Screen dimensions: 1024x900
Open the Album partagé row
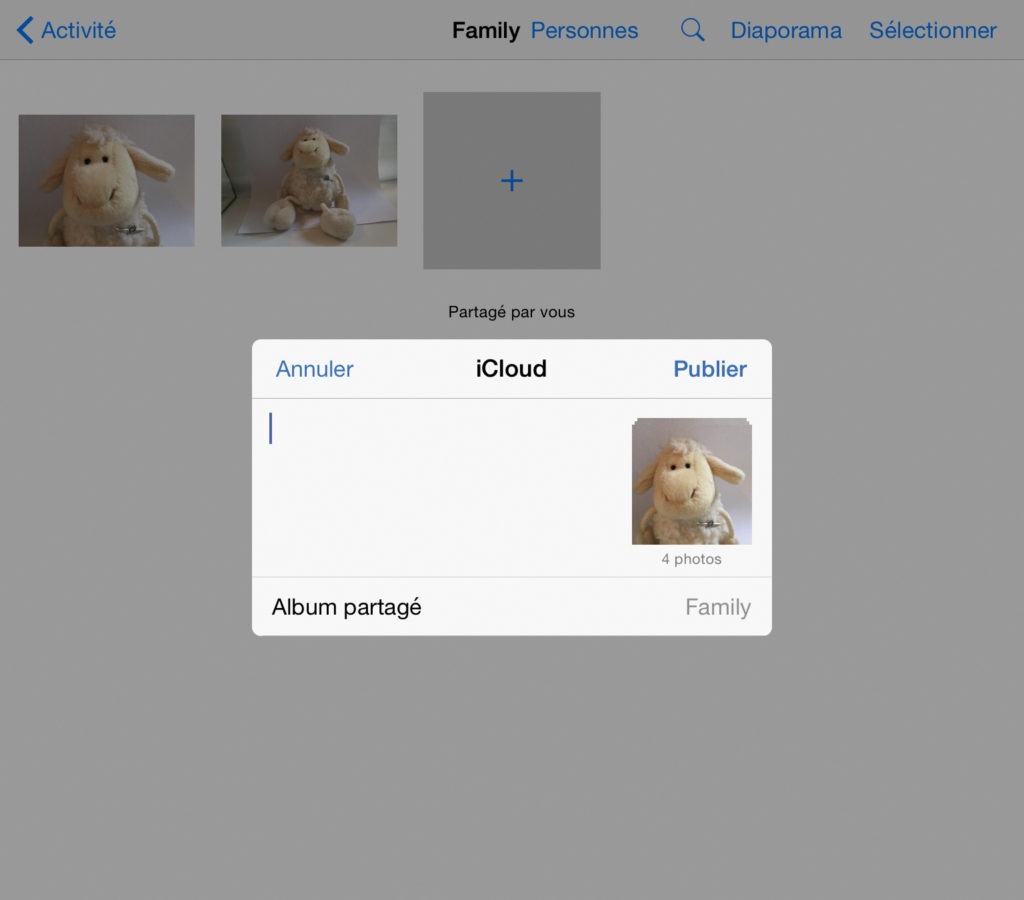pyautogui.click(x=511, y=607)
